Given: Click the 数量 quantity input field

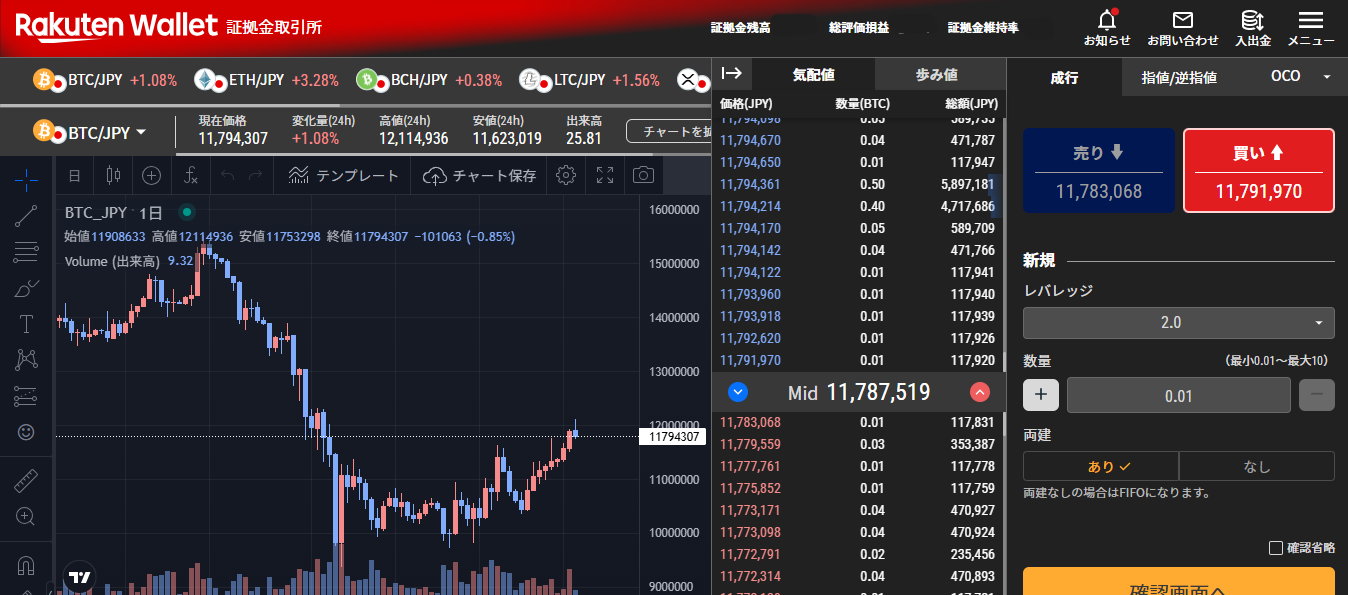Looking at the screenshot, I should 1178,395.
